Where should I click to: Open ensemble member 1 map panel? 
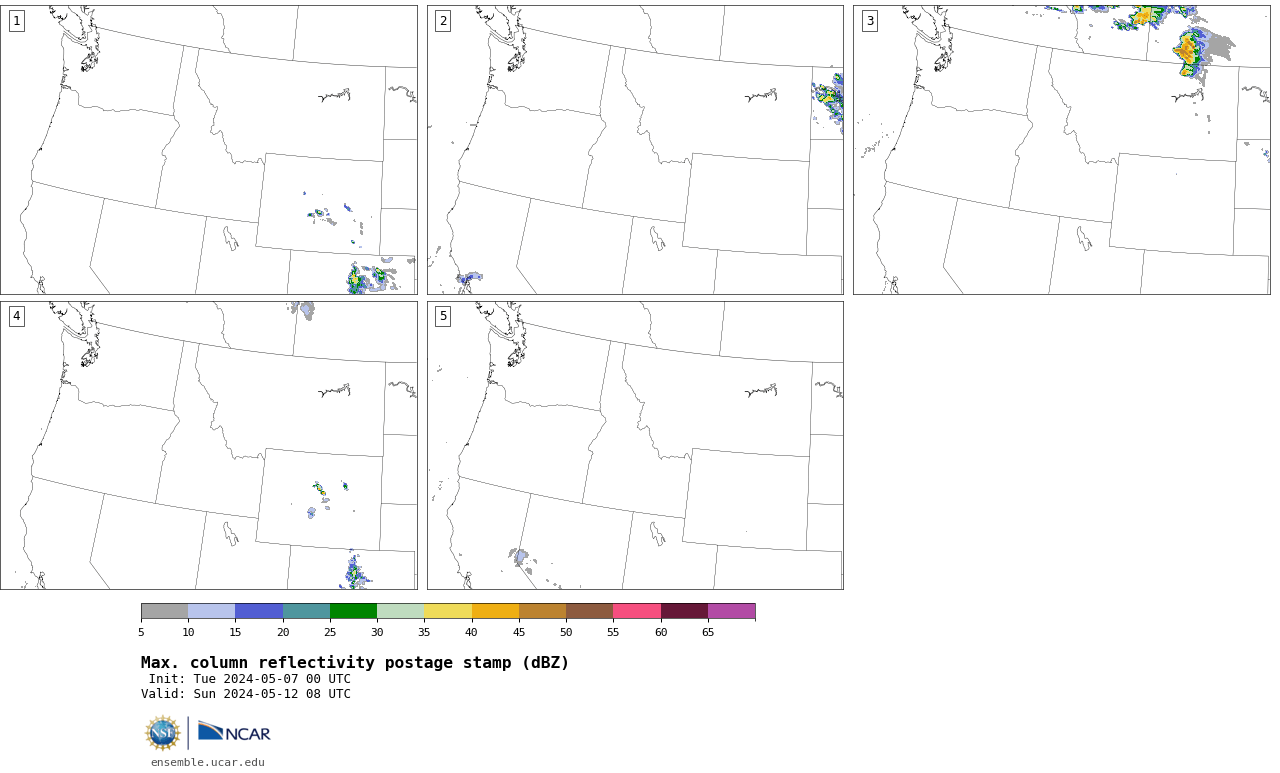pos(209,150)
